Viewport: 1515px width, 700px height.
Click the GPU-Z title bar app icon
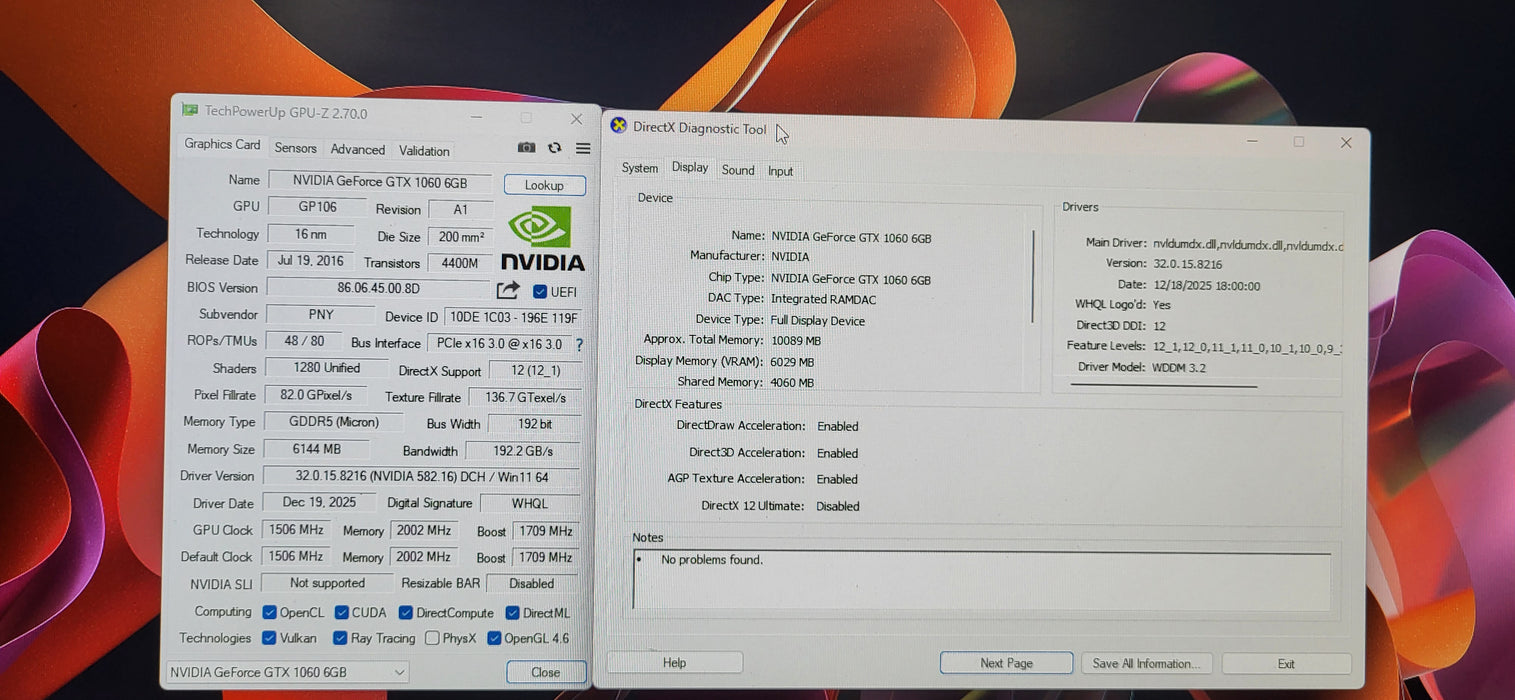point(189,110)
